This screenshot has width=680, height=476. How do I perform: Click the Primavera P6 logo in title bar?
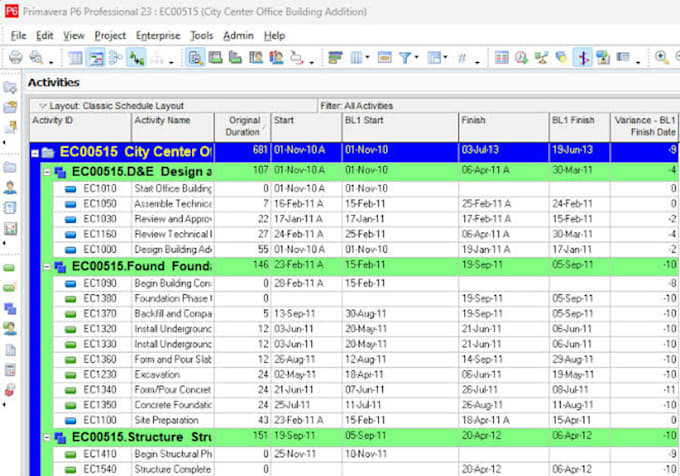click(11, 11)
